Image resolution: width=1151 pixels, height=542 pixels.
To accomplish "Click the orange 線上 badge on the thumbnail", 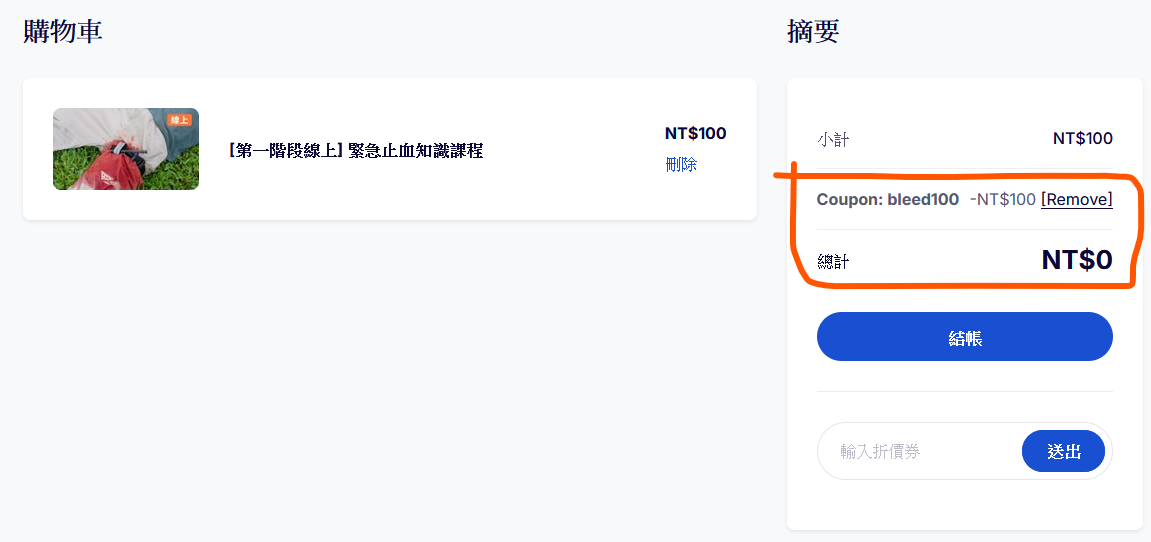I will [179, 120].
